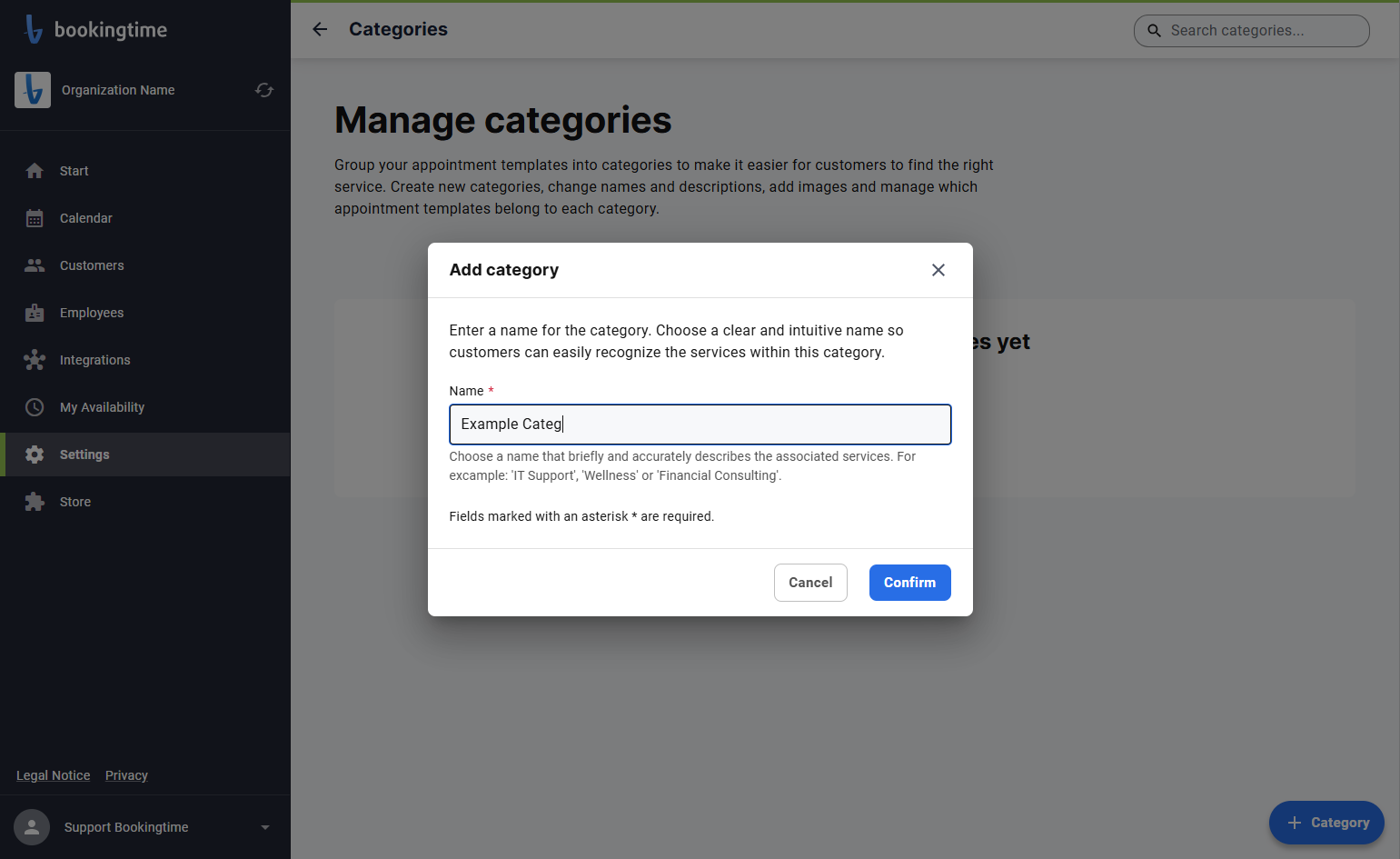1400x859 pixels.
Task: Click the organization avatar logo
Action: [x=33, y=90]
